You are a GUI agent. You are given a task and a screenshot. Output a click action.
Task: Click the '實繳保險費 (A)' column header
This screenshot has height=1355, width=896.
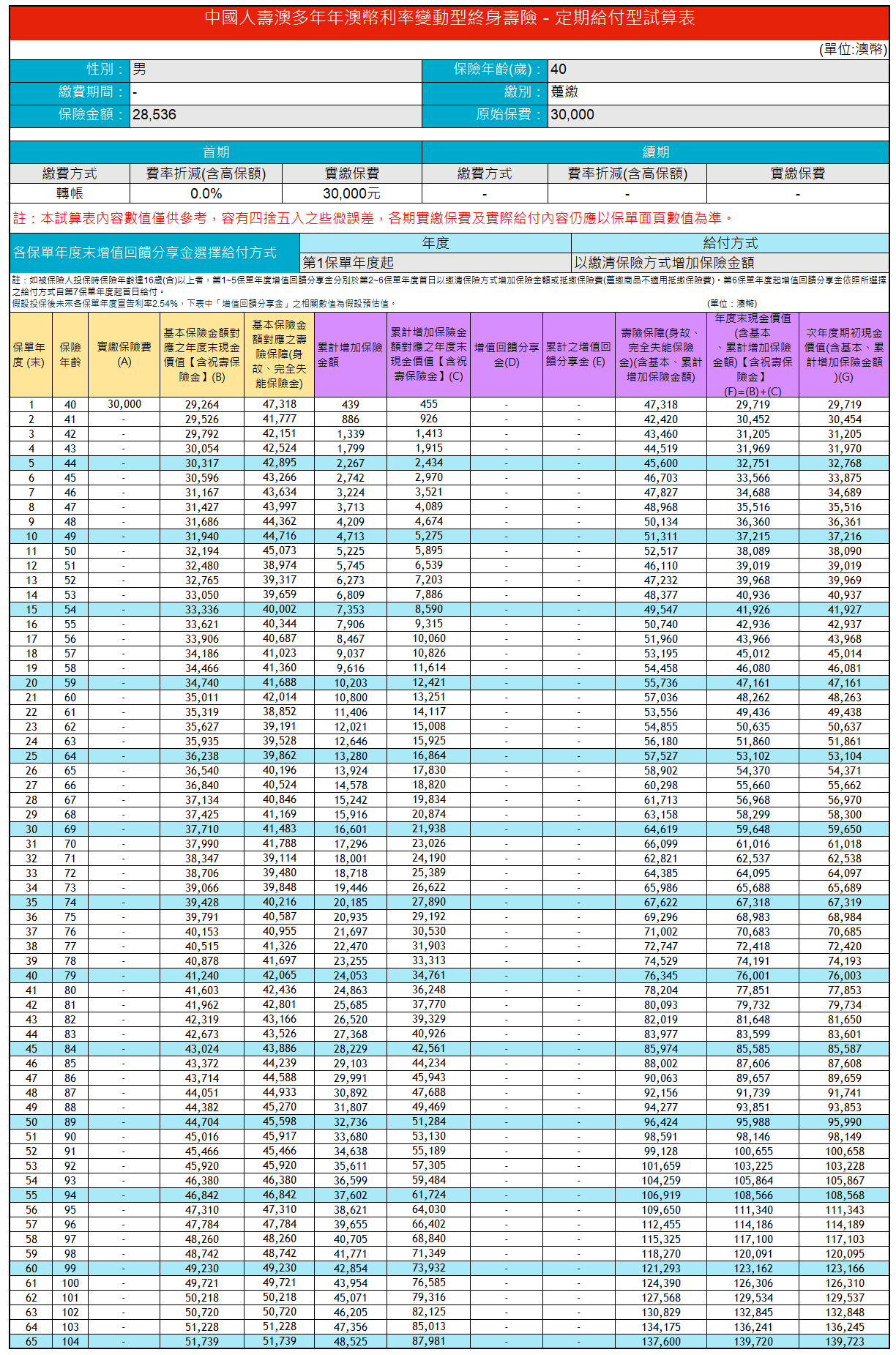pyautogui.click(x=124, y=355)
